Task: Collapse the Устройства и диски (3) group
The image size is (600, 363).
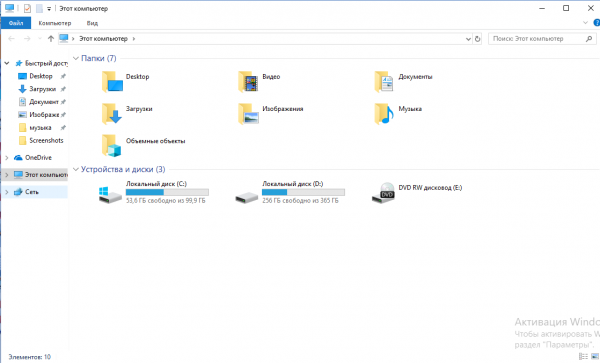Action: click(76, 169)
